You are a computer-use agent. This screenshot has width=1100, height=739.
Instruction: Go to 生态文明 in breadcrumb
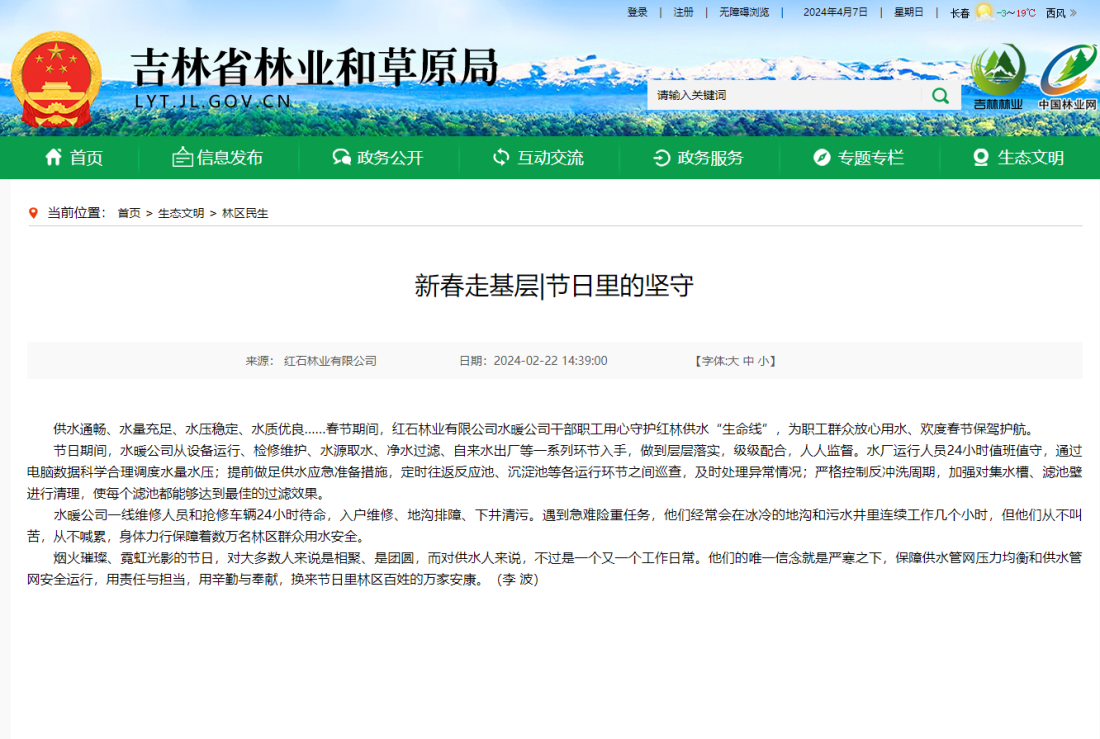(x=181, y=213)
